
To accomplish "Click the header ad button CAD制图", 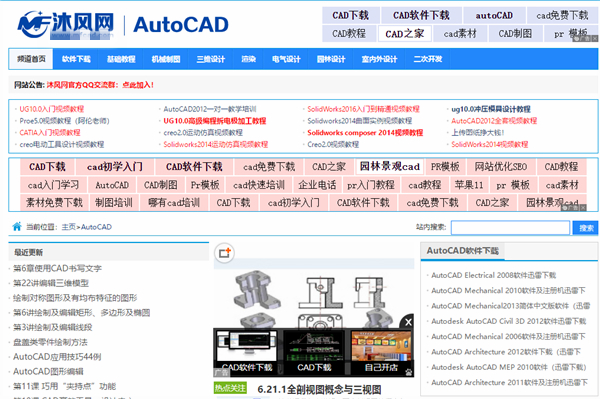I will click(x=515, y=34).
